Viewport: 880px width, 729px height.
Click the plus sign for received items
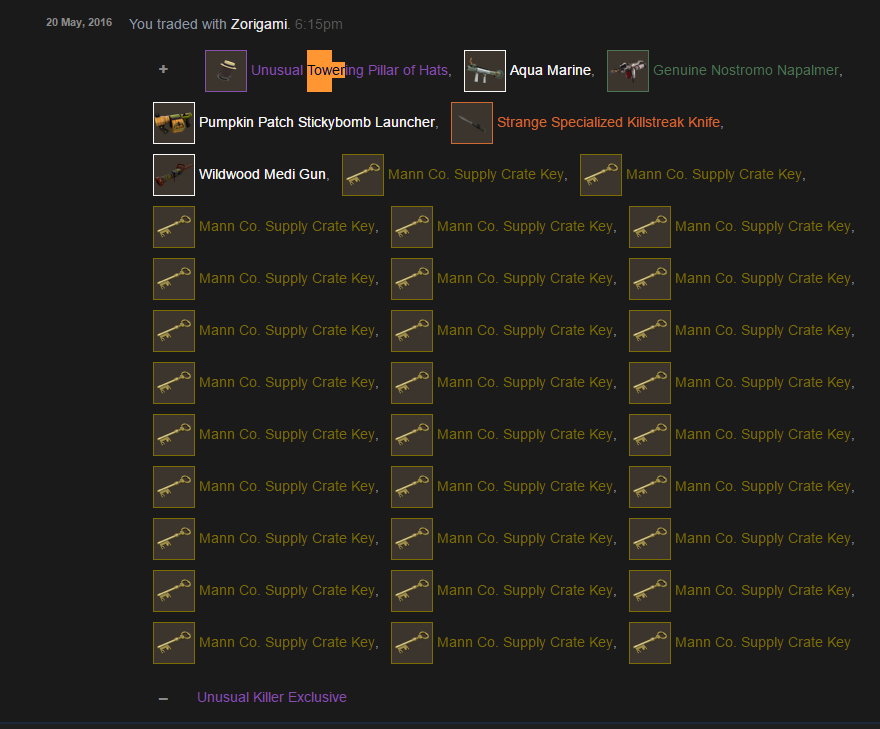pyautogui.click(x=163, y=69)
